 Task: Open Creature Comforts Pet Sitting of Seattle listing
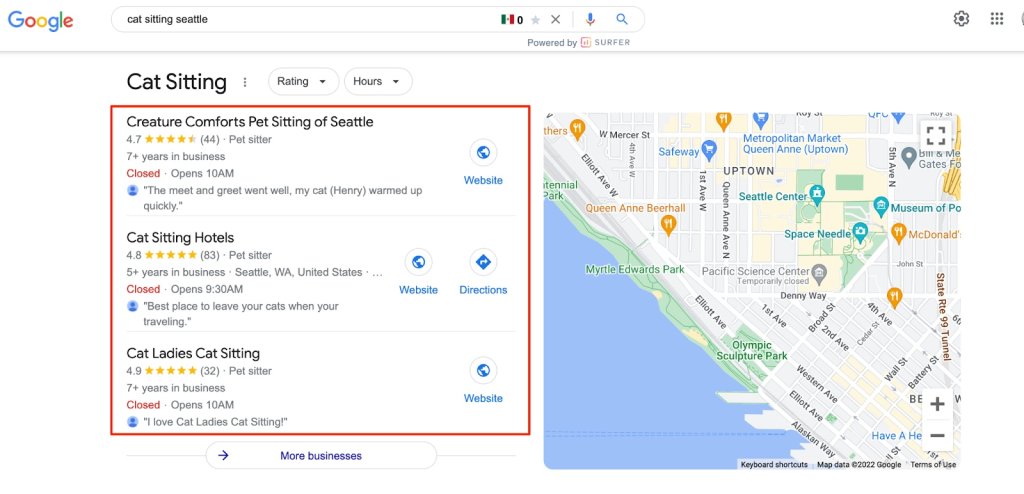(249, 122)
